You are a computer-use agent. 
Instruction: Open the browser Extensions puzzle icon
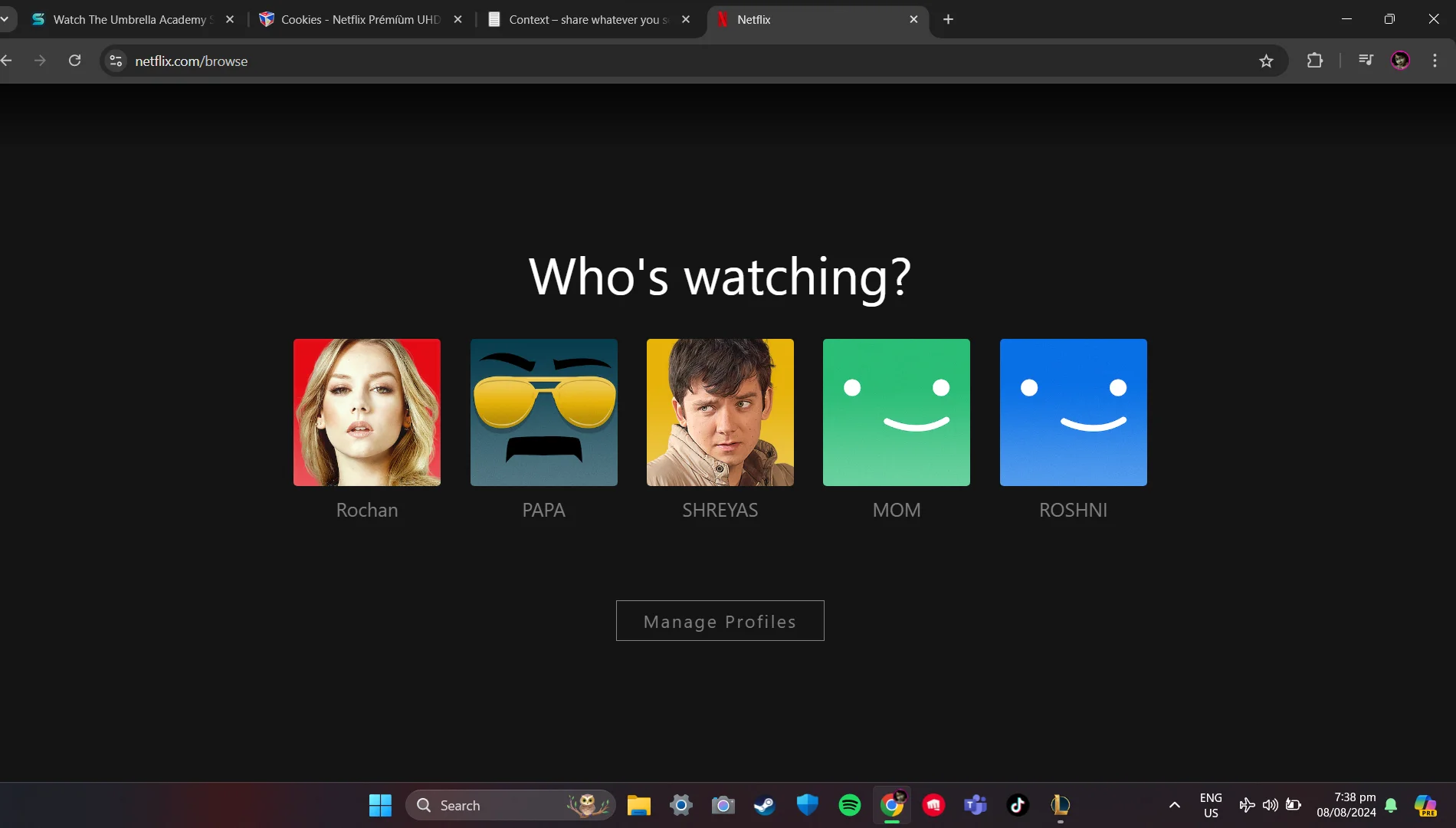1315,61
